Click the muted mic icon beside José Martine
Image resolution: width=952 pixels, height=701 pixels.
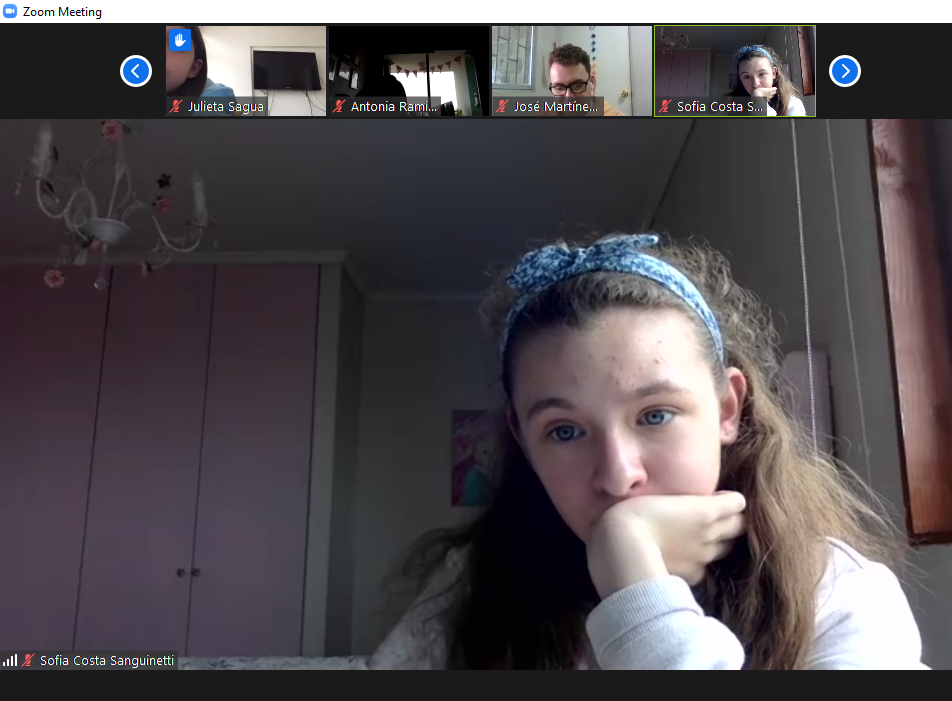[x=503, y=106]
